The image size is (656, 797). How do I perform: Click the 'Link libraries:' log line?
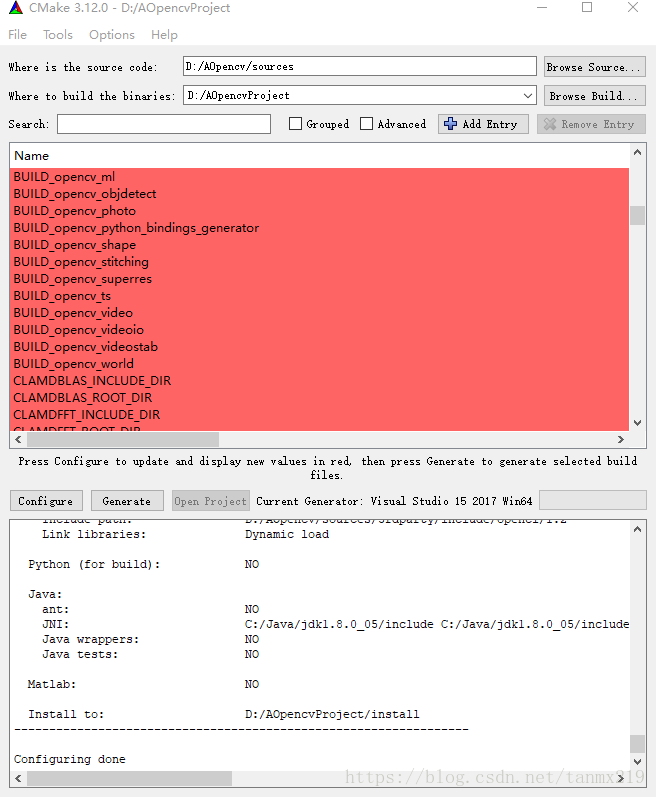(x=185, y=534)
